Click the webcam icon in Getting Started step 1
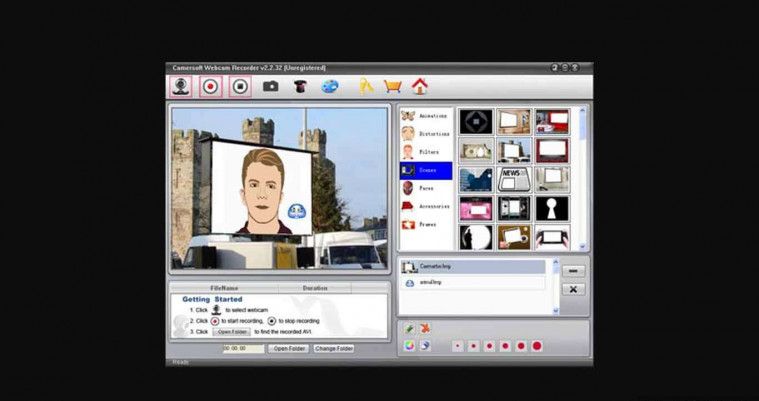The height and width of the screenshot is (401, 759). click(x=216, y=310)
